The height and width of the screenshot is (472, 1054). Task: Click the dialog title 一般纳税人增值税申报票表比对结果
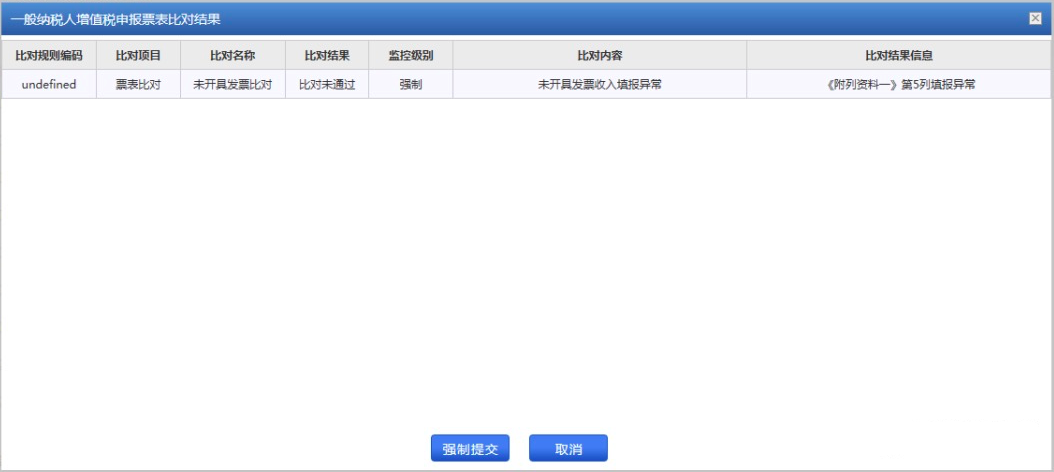(116, 19)
